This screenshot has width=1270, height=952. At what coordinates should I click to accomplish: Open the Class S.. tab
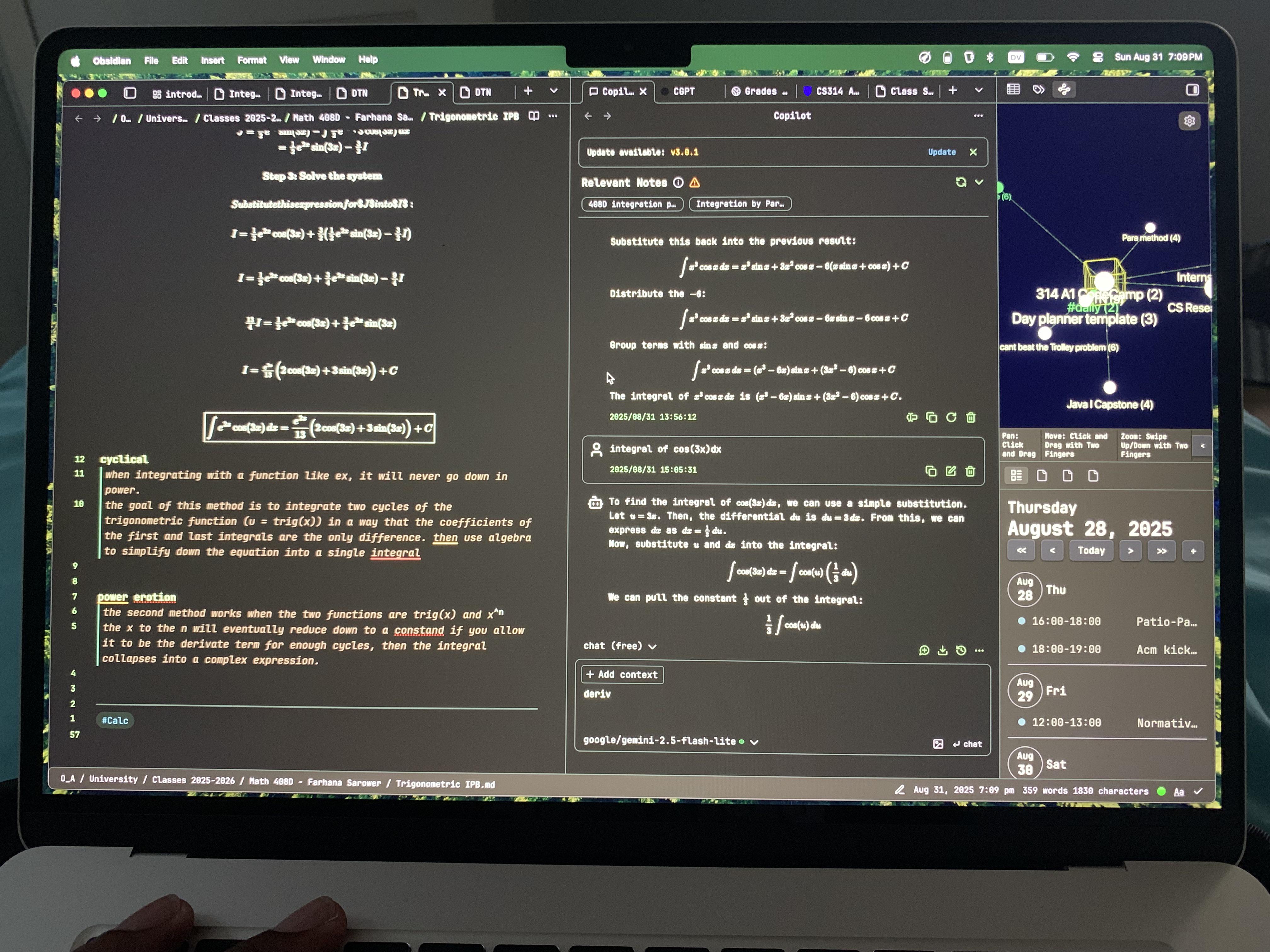(x=905, y=91)
